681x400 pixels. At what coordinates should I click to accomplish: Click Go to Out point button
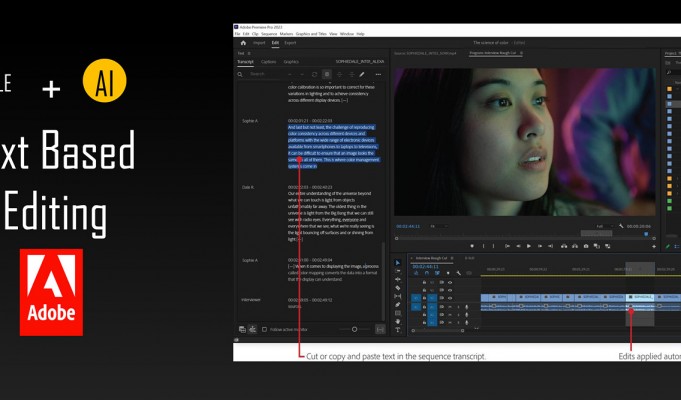coord(550,246)
